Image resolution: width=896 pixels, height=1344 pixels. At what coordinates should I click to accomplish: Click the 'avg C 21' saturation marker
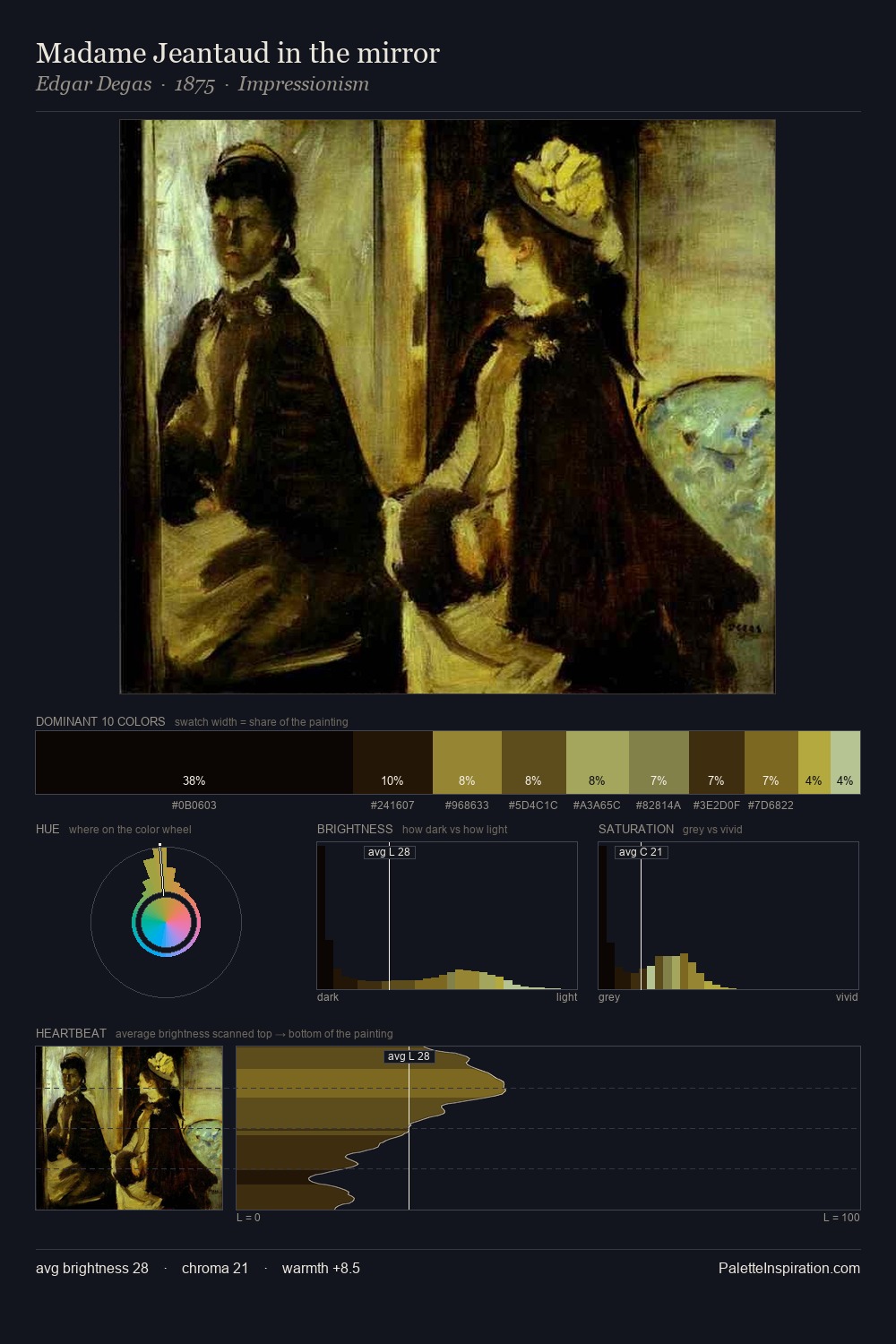point(642,852)
